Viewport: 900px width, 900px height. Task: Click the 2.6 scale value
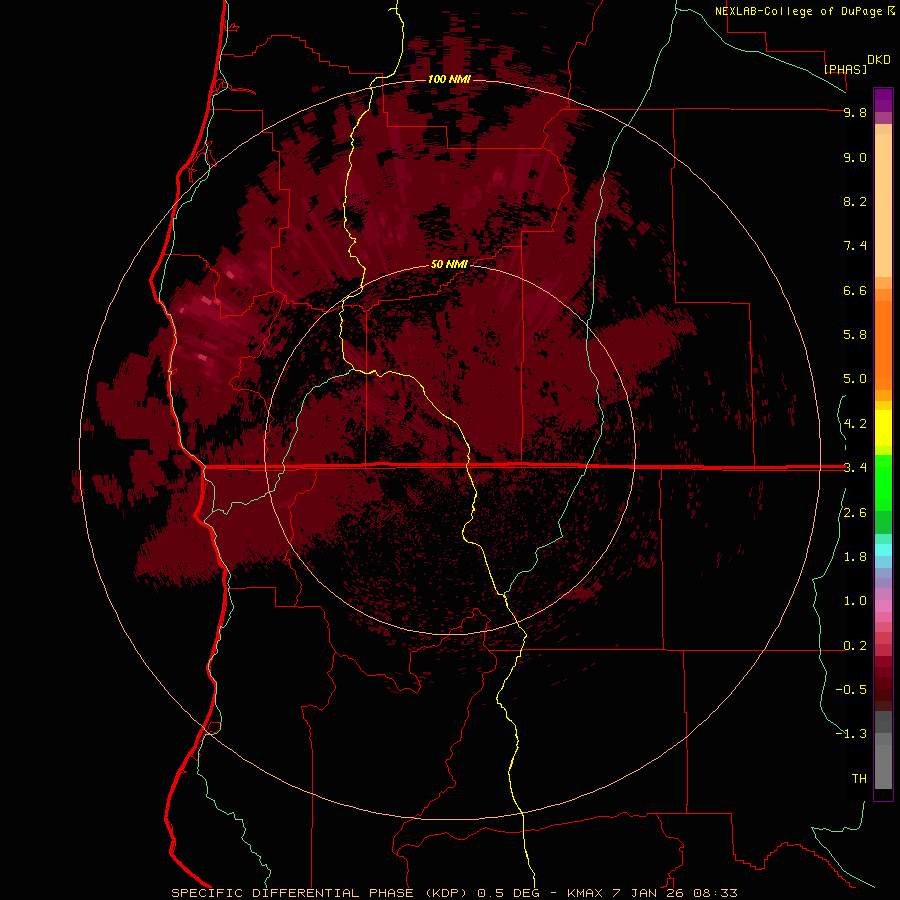(x=855, y=513)
